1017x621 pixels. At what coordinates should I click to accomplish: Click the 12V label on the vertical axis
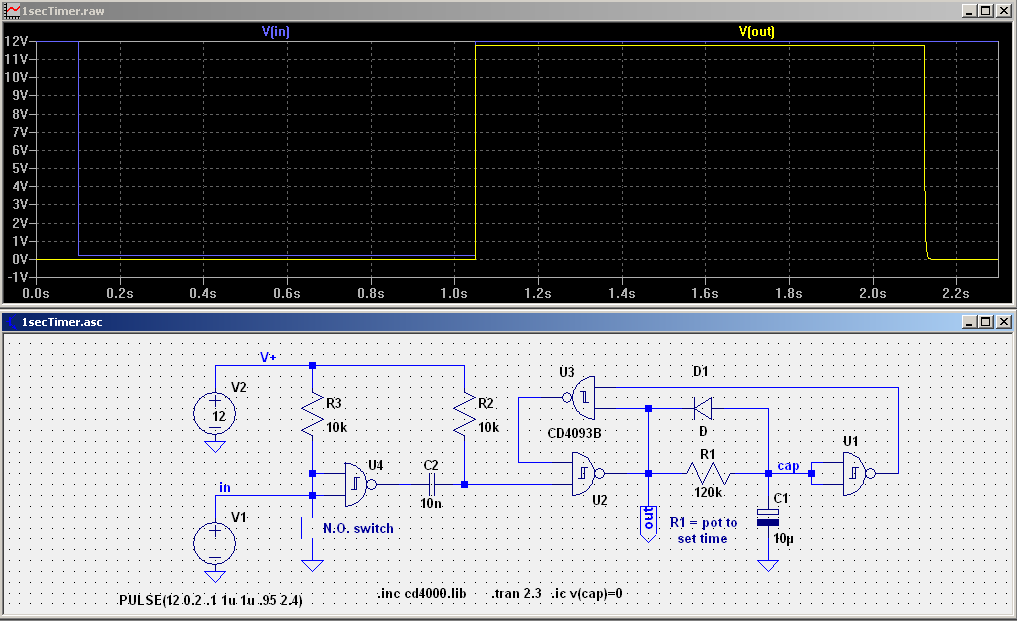point(16,41)
